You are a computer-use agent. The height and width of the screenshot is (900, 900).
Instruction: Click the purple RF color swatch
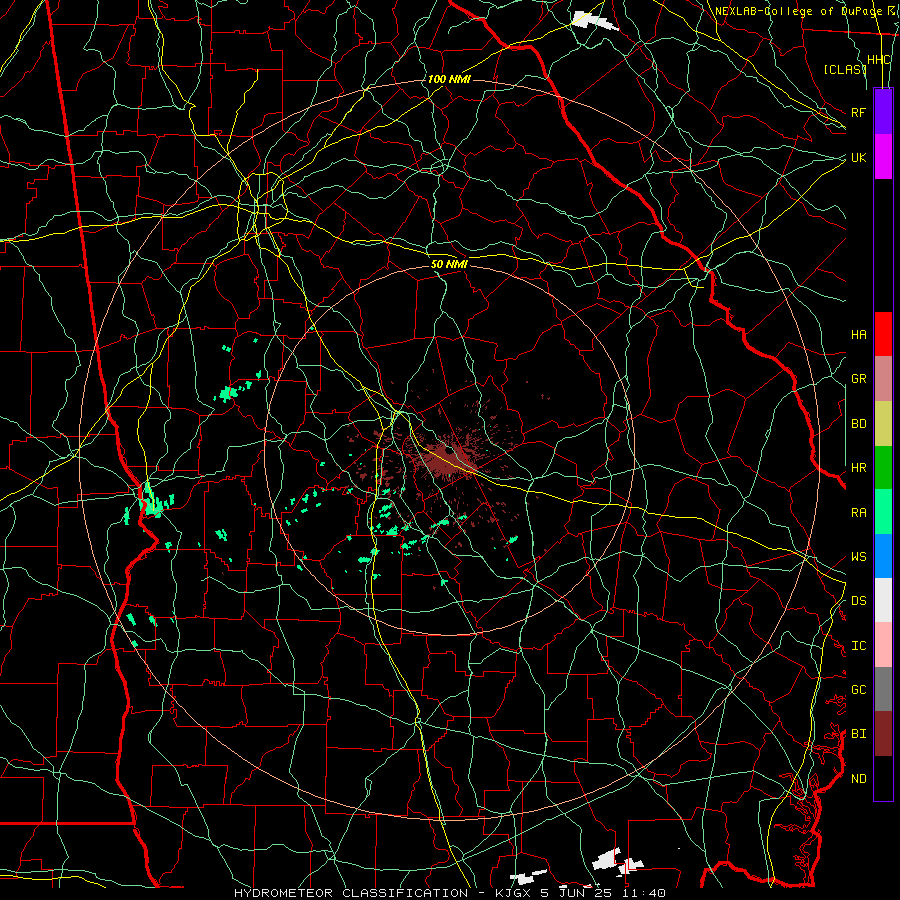883,112
